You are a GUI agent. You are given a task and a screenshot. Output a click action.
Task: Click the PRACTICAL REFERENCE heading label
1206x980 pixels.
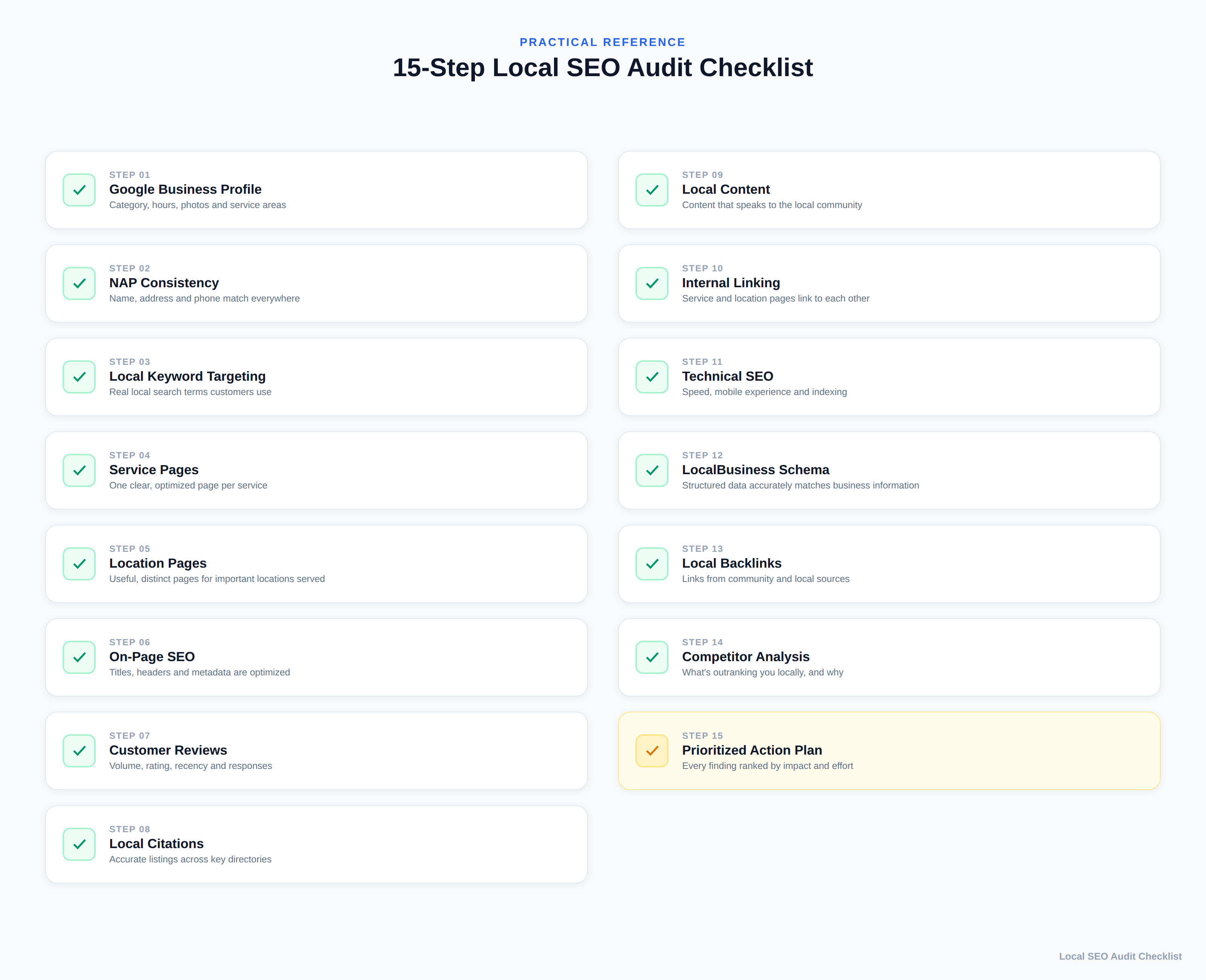(603, 42)
